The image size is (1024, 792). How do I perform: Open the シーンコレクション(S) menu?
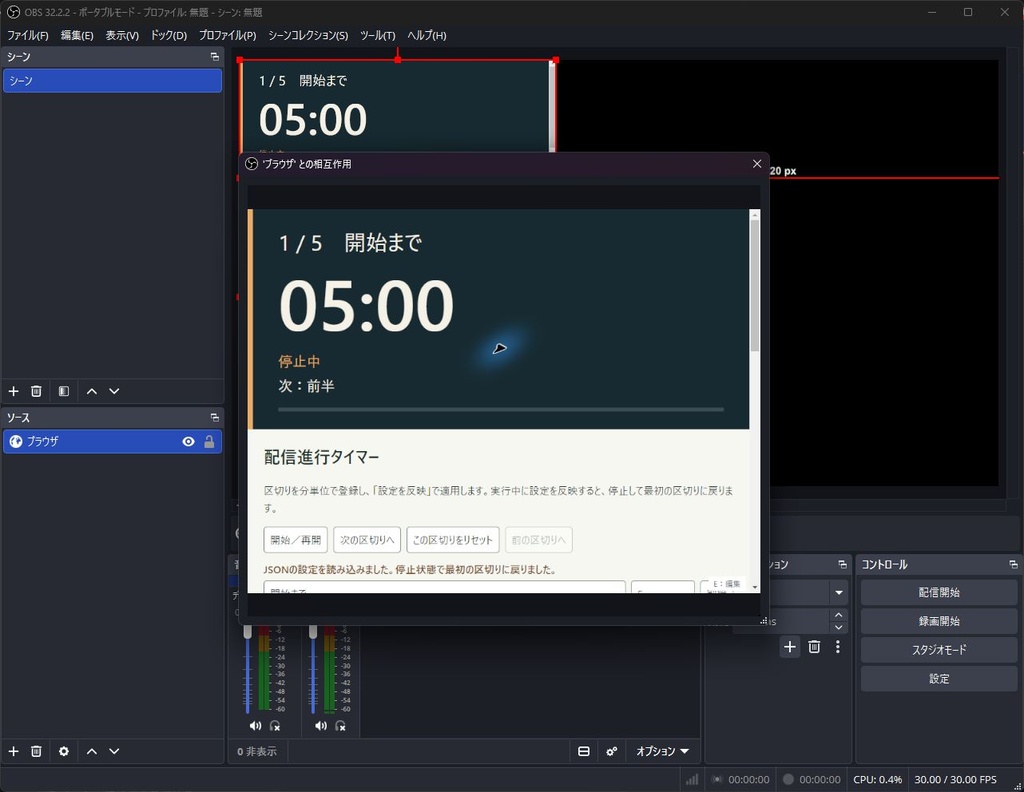pos(308,35)
